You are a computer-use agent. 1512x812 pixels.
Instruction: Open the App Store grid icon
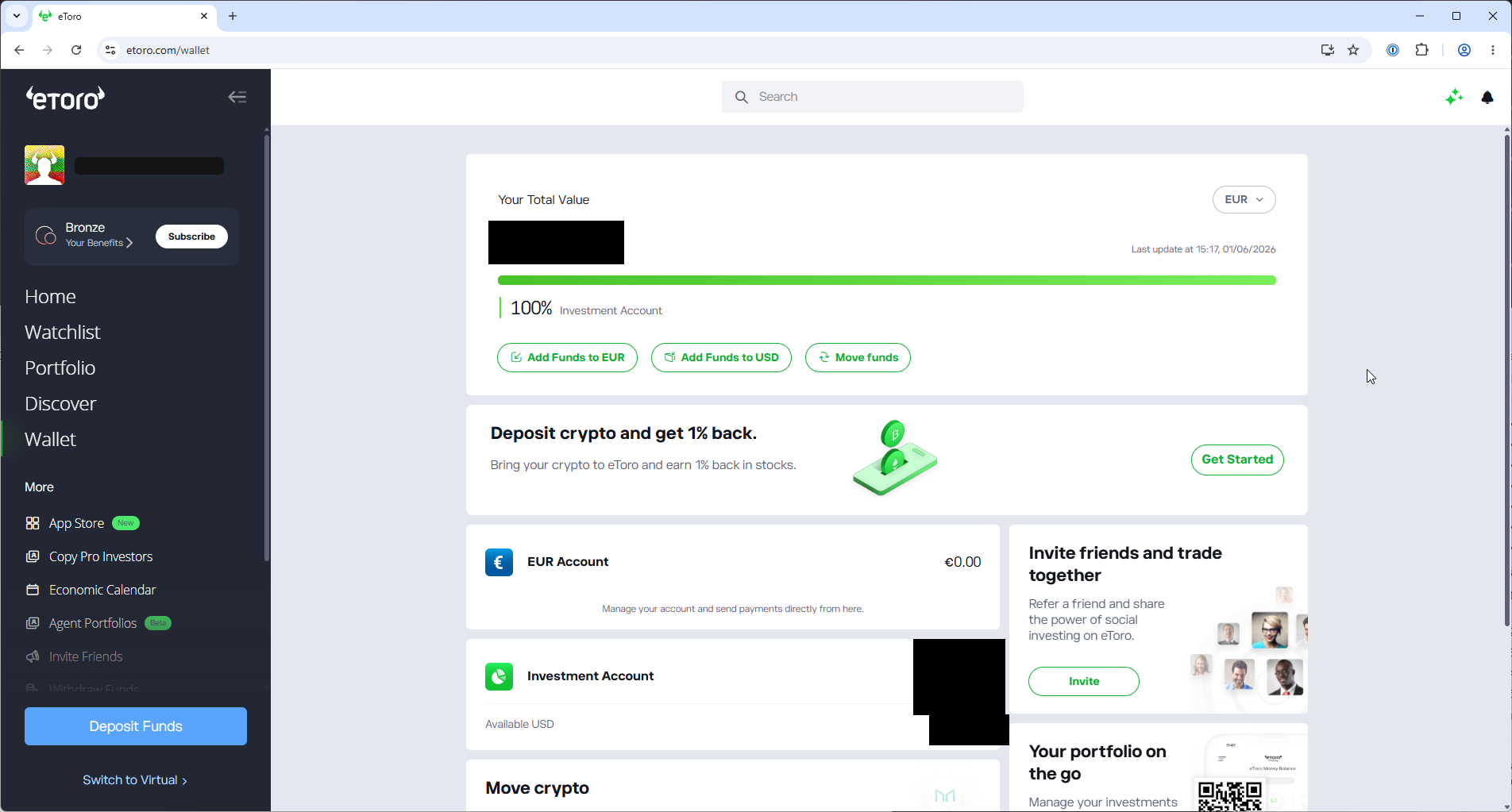[33, 523]
